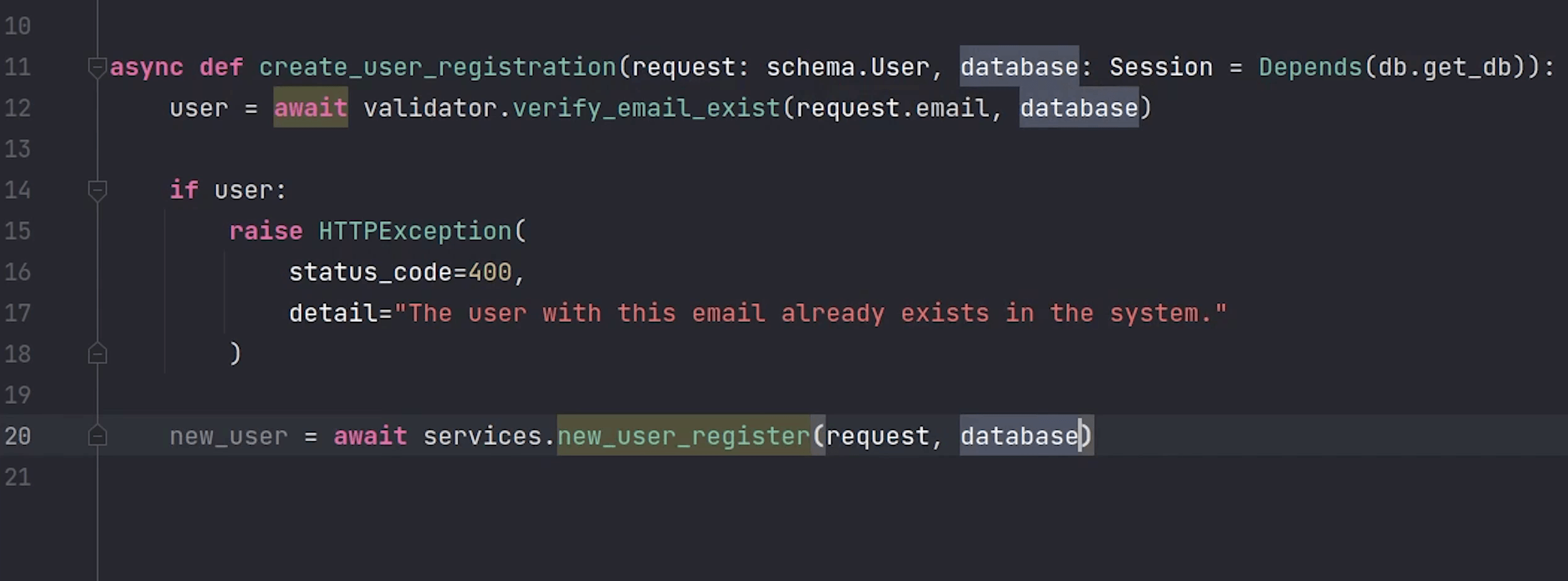Place cursor on empty line 19
The image size is (1568, 581).
(497, 395)
